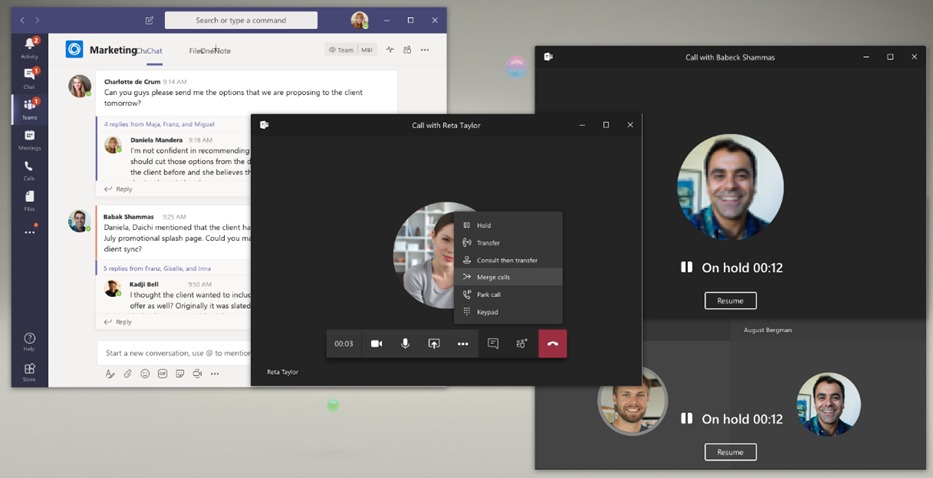This screenshot has width=933, height=478.
Task: Click the Search or type a command box
Action: click(x=241, y=20)
